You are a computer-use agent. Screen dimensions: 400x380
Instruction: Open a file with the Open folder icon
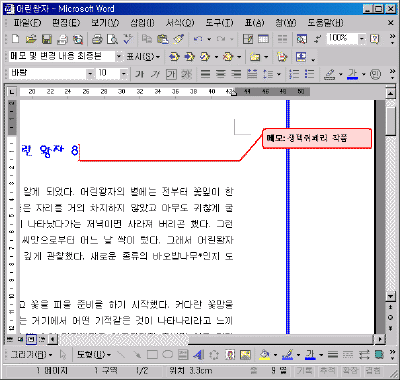point(31,39)
